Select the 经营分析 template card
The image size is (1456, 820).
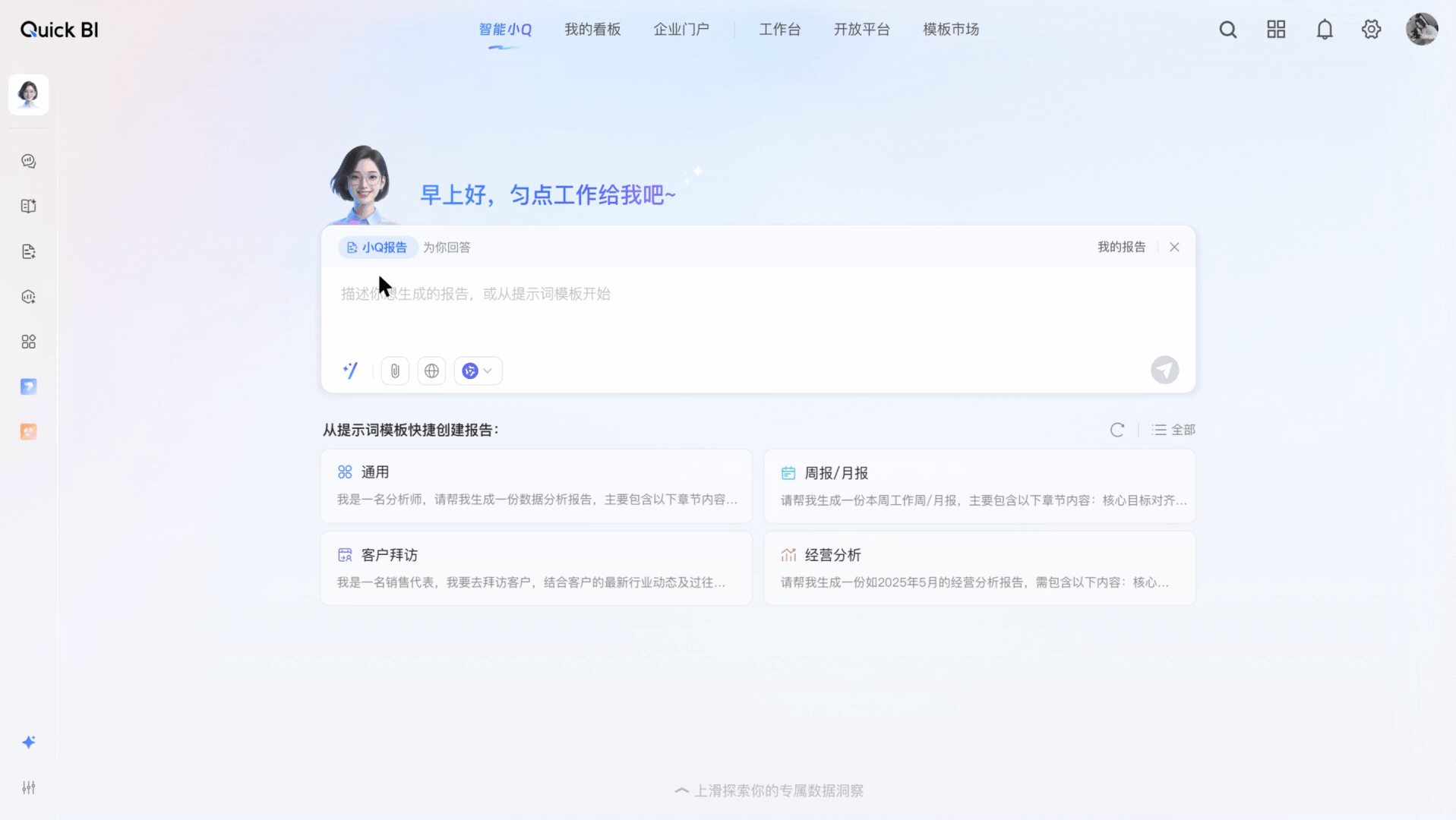(980, 568)
